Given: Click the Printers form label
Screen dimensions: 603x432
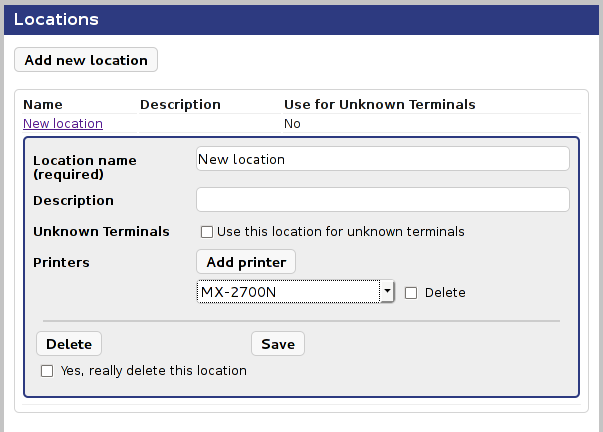Looking at the screenshot, I should coord(61,263).
